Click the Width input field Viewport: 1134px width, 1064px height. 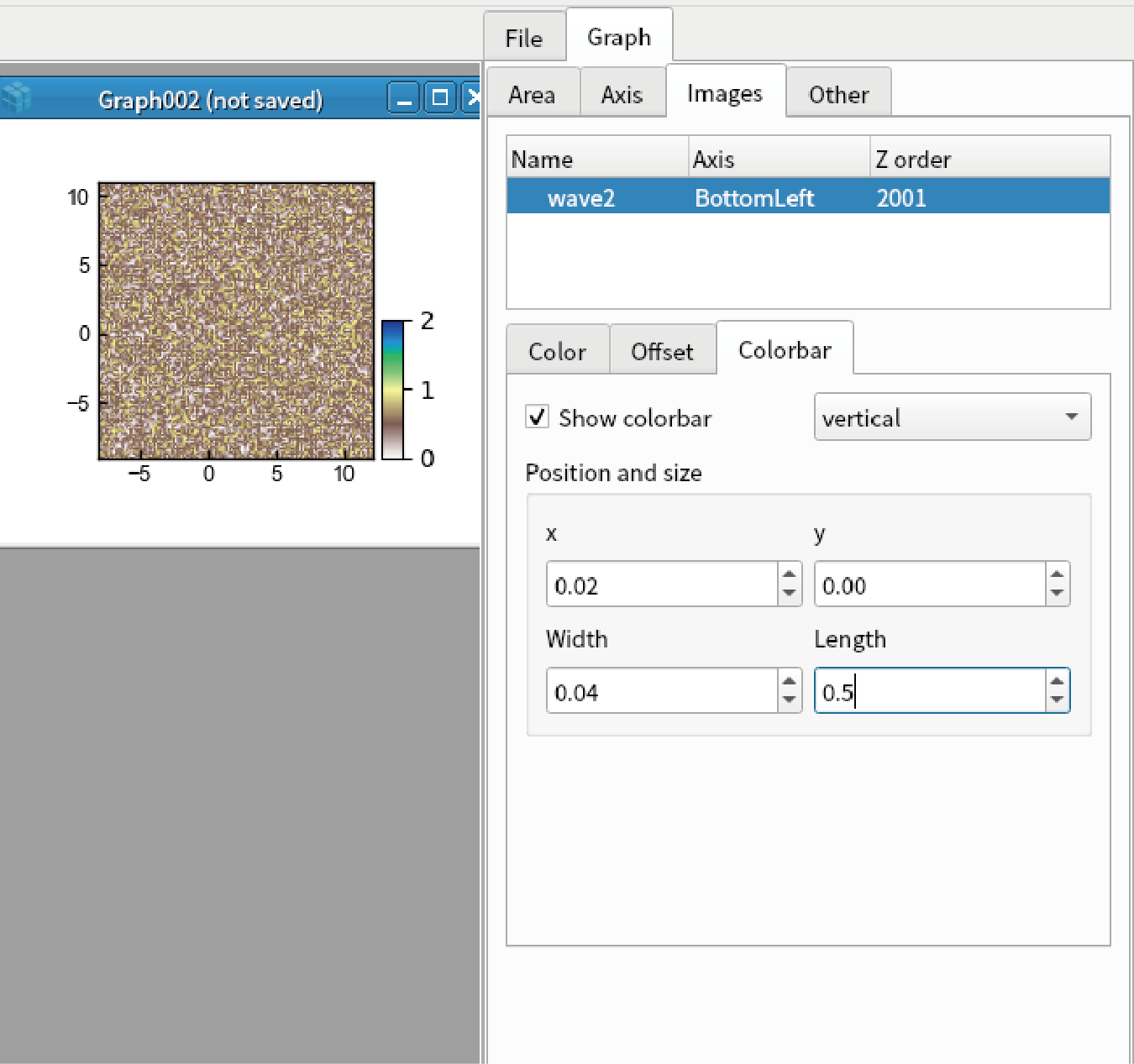coord(663,691)
